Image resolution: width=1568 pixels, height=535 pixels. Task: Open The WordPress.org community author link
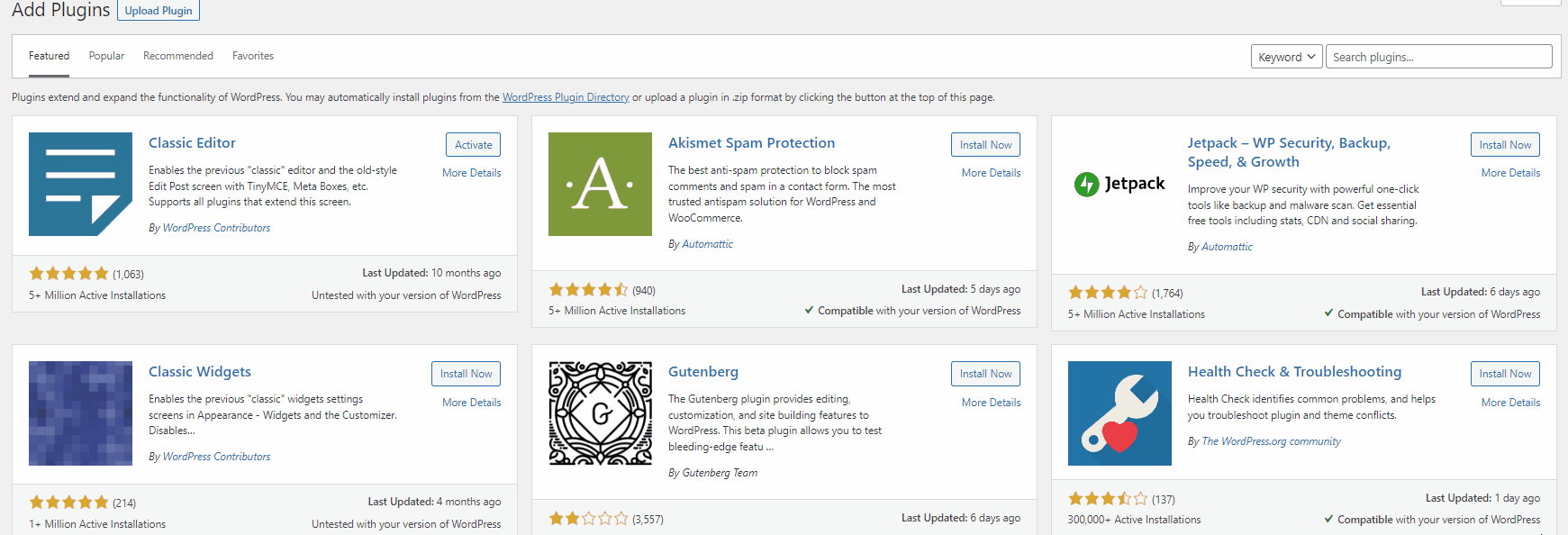(x=1271, y=441)
